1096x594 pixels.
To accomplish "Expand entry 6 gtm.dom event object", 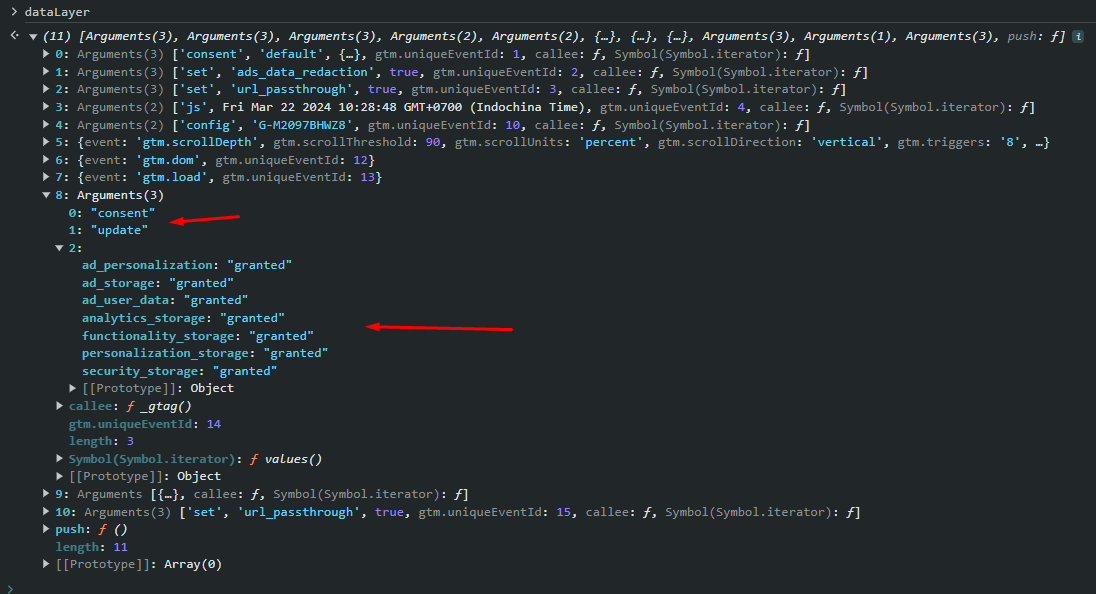I will click(46, 160).
